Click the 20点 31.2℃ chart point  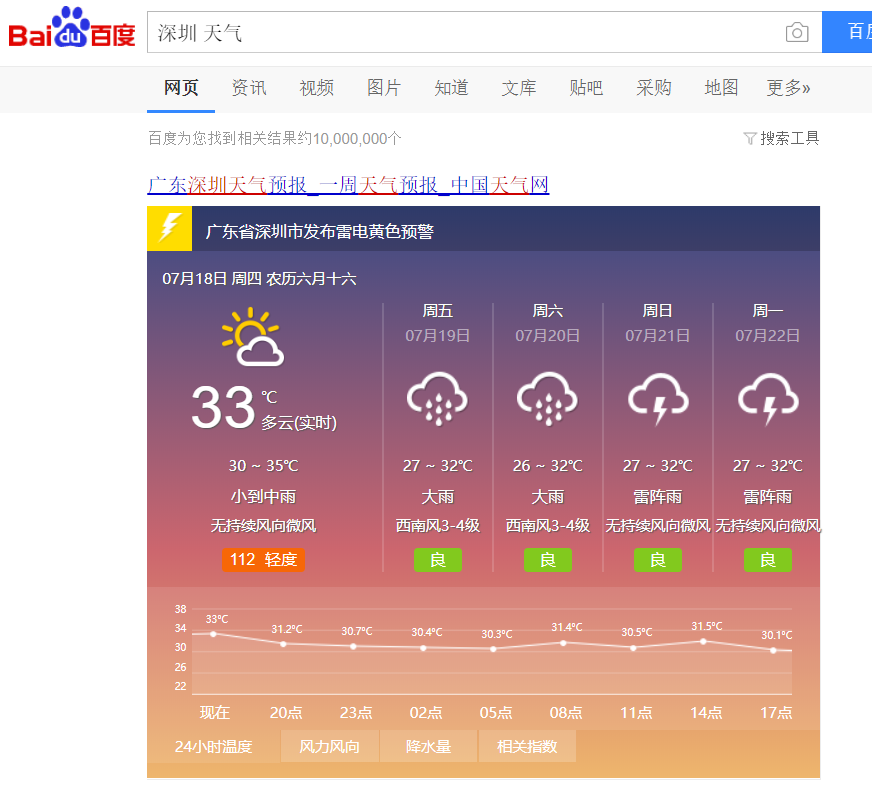(283, 644)
